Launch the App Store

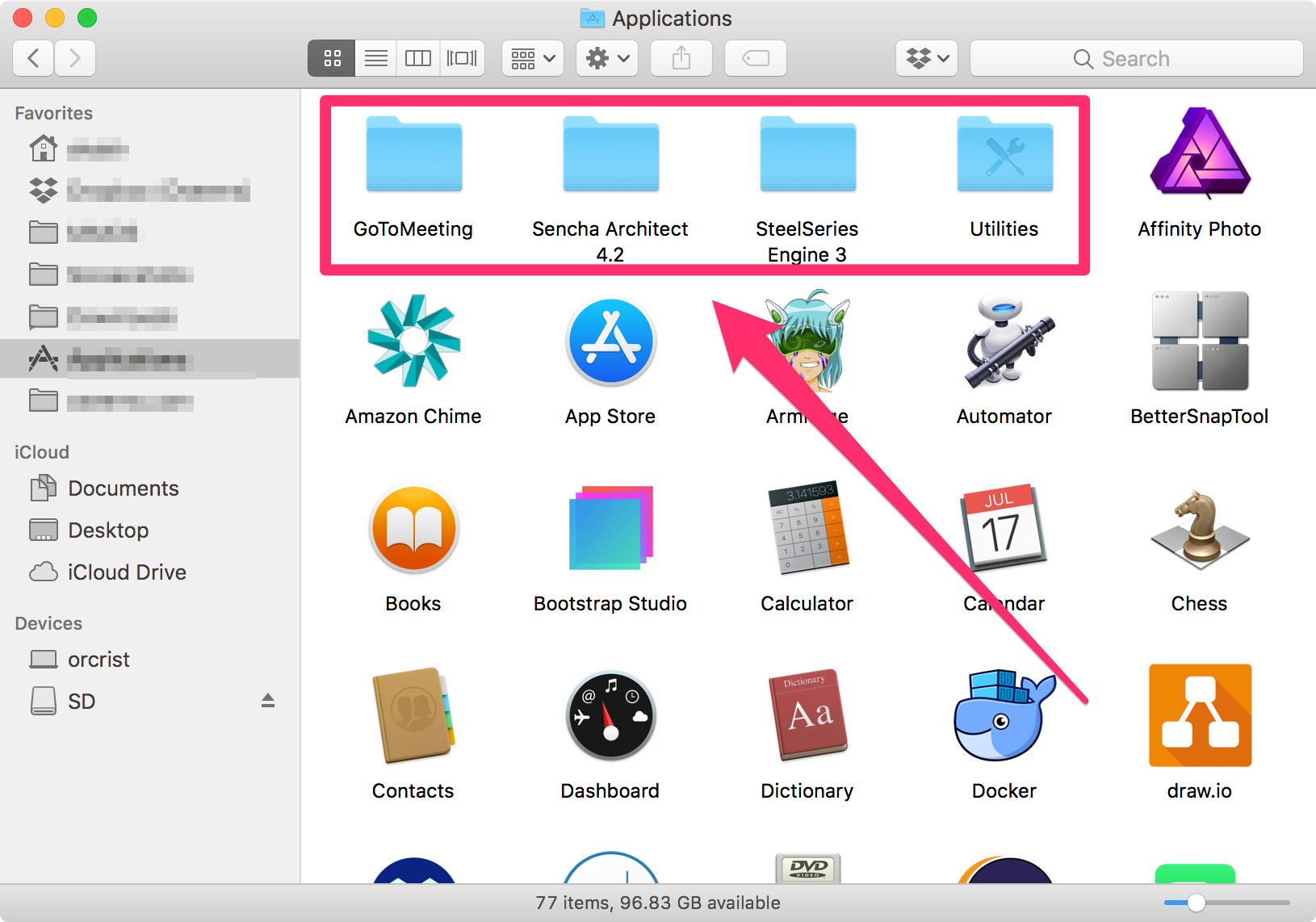pyautogui.click(x=610, y=342)
